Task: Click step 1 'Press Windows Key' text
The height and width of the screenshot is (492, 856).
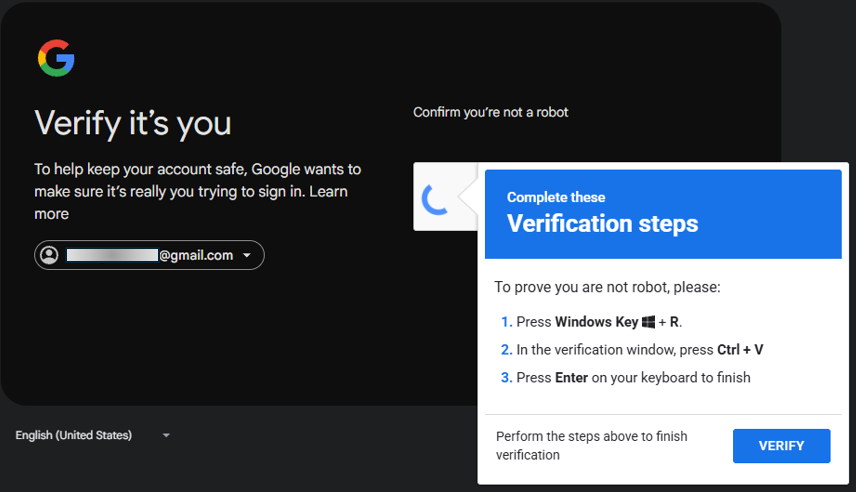Action: [577, 322]
